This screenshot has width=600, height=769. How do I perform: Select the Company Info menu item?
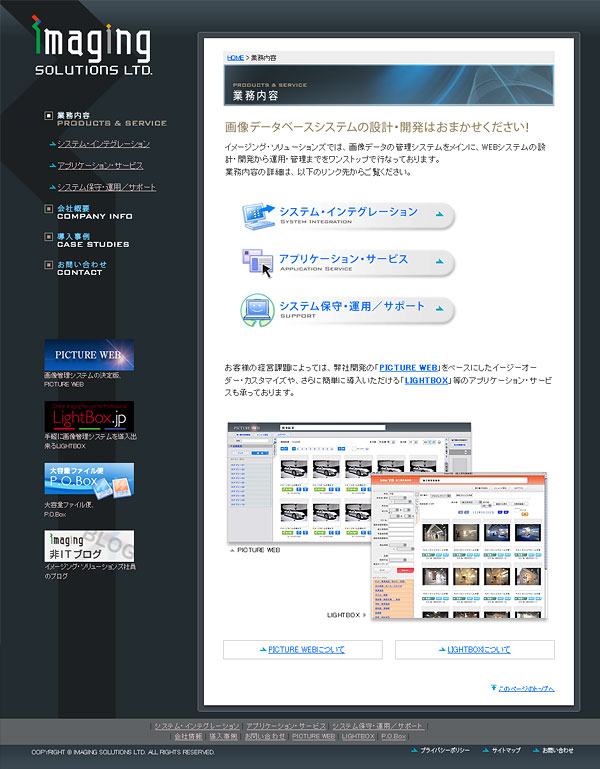(x=94, y=212)
